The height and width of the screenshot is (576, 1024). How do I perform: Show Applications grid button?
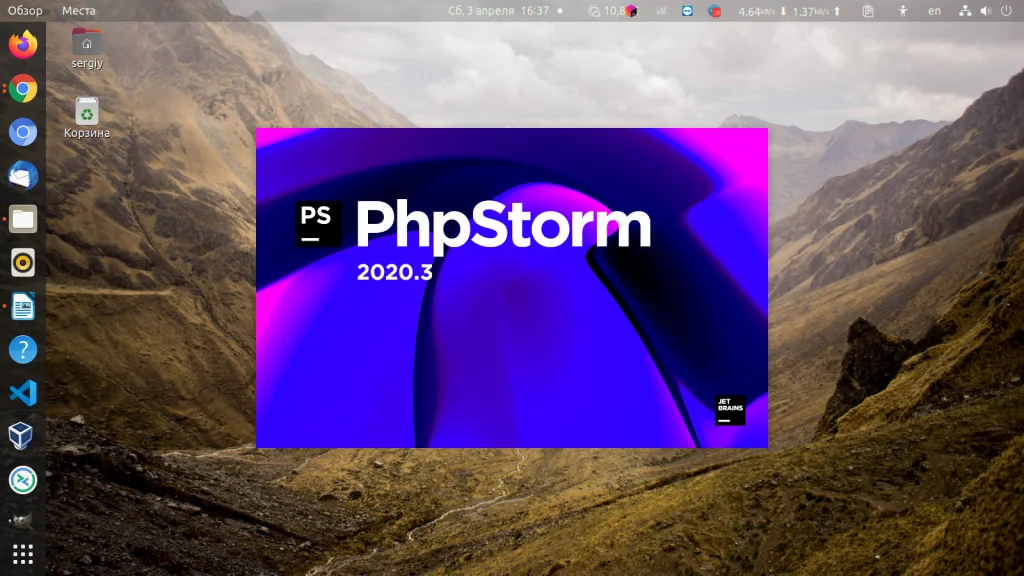[23, 554]
